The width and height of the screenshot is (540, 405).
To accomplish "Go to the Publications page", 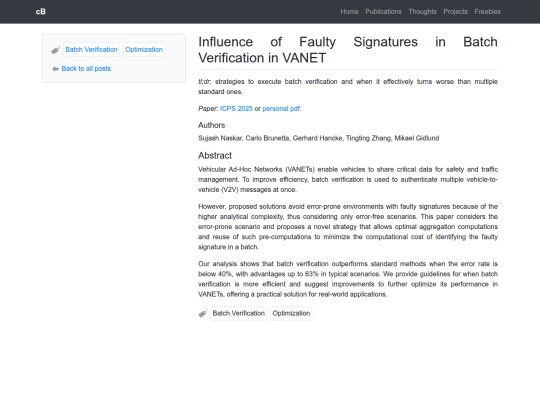I will click(383, 12).
